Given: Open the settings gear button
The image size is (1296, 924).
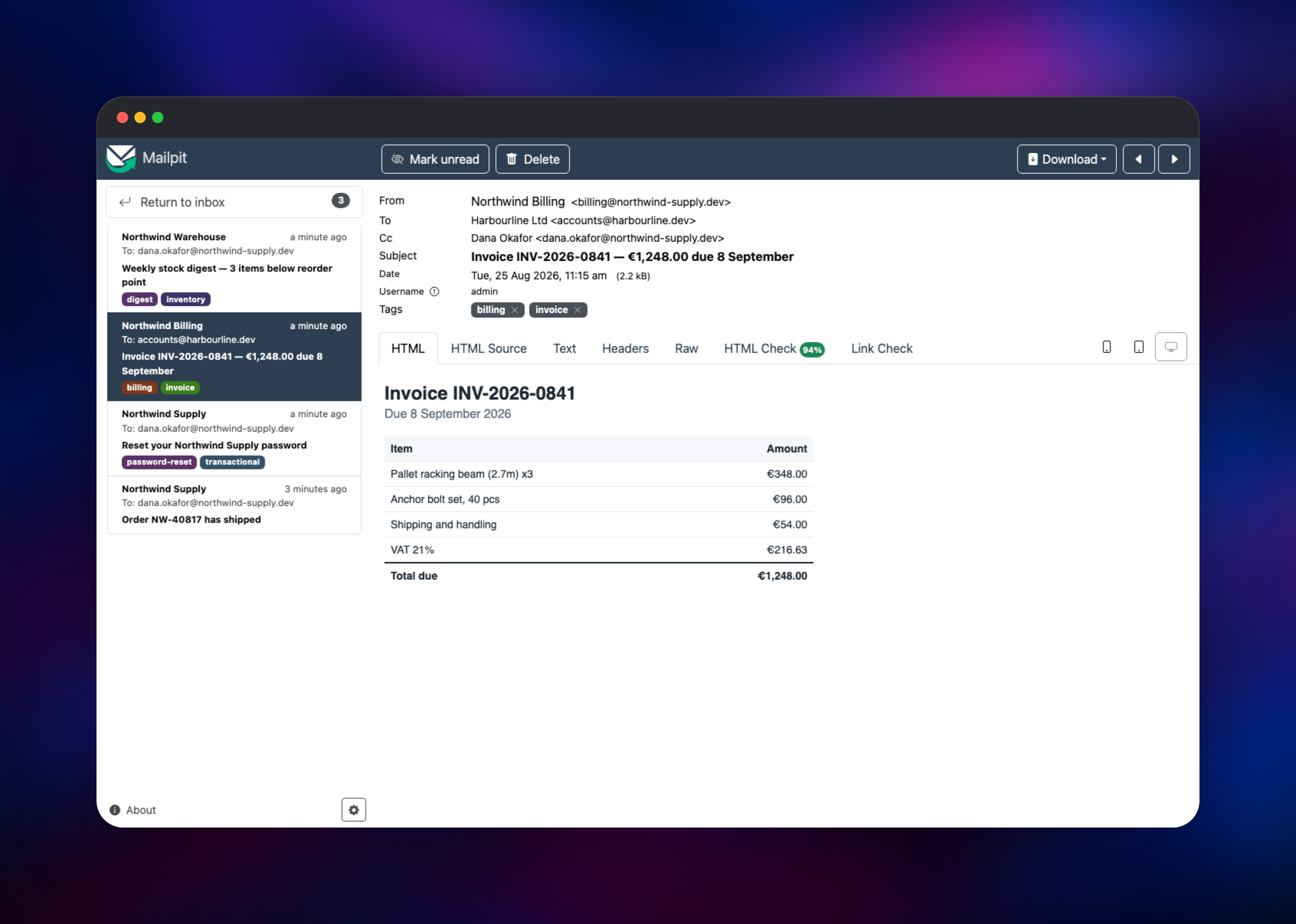Looking at the screenshot, I should 354,810.
